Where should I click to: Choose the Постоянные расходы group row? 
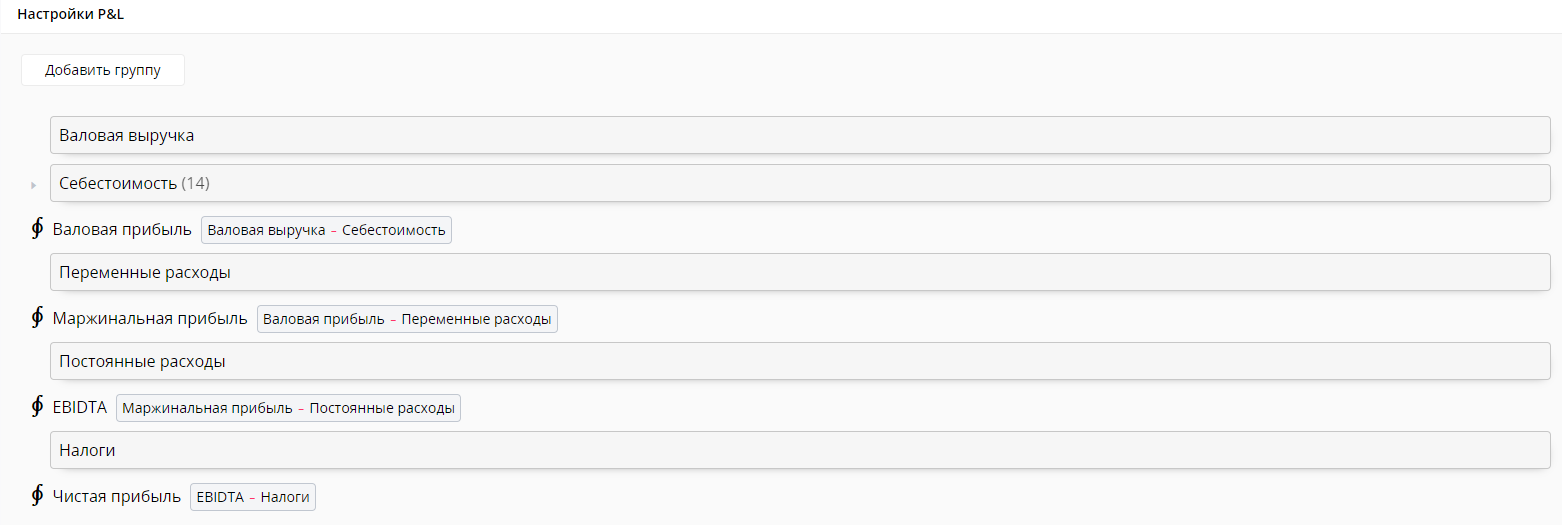[x=799, y=361]
